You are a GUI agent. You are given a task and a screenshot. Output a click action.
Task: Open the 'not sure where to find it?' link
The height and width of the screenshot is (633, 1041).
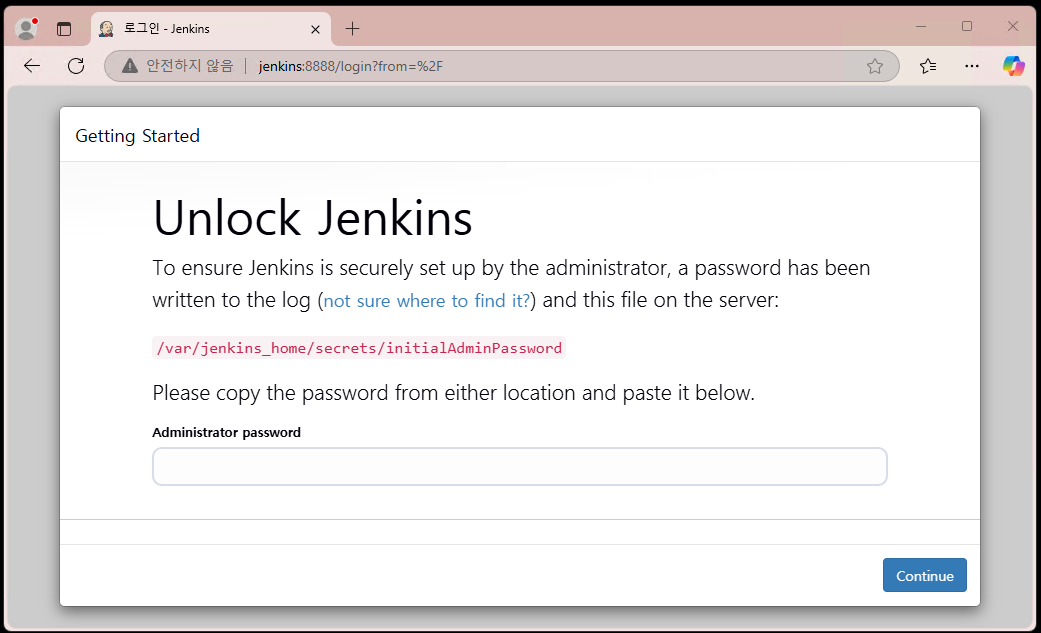pos(426,301)
